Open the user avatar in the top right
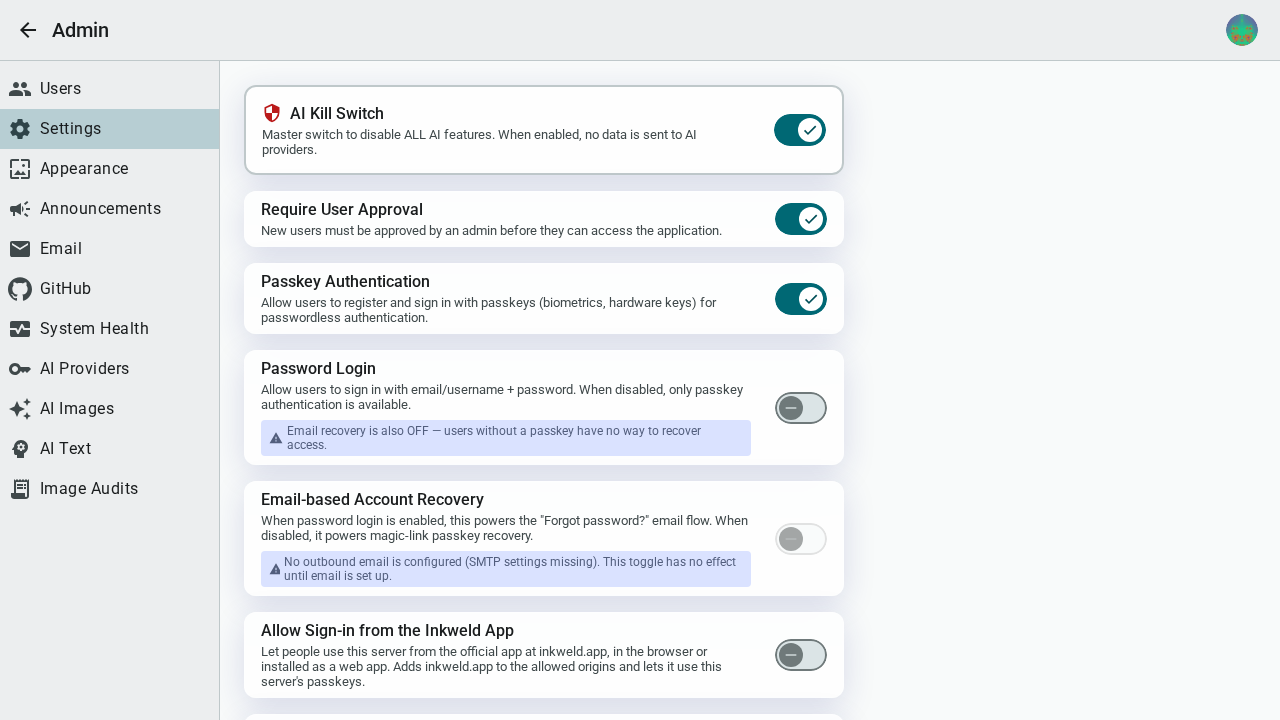The width and height of the screenshot is (1280, 720). (x=1242, y=30)
